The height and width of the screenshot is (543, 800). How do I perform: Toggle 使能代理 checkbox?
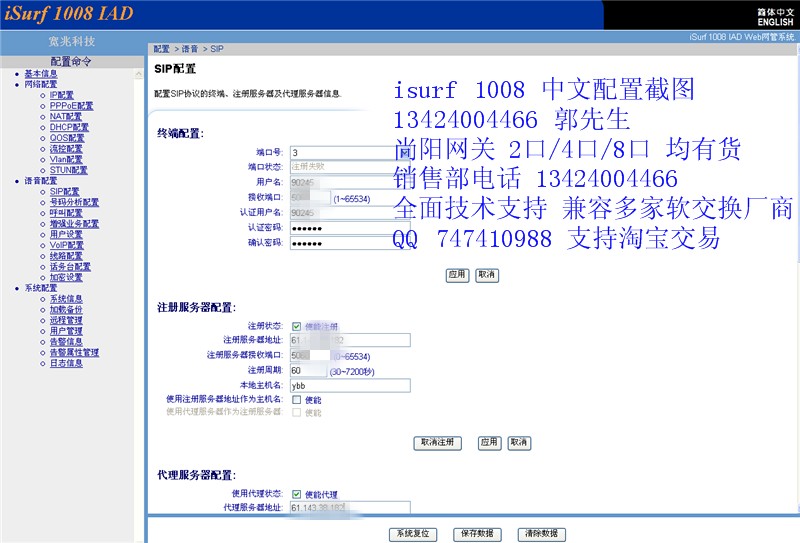point(296,494)
